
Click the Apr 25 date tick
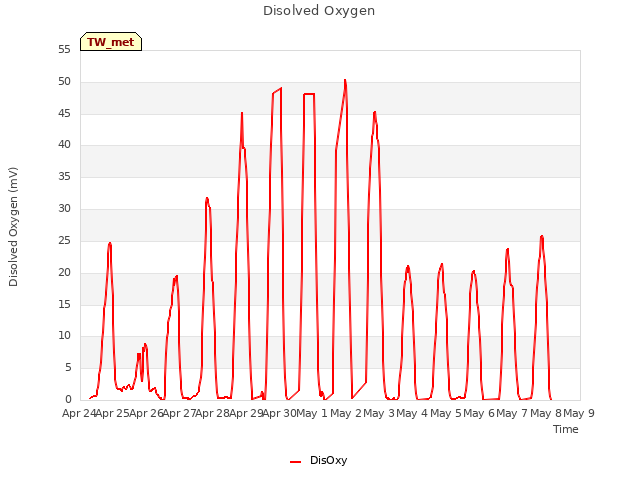112,413
